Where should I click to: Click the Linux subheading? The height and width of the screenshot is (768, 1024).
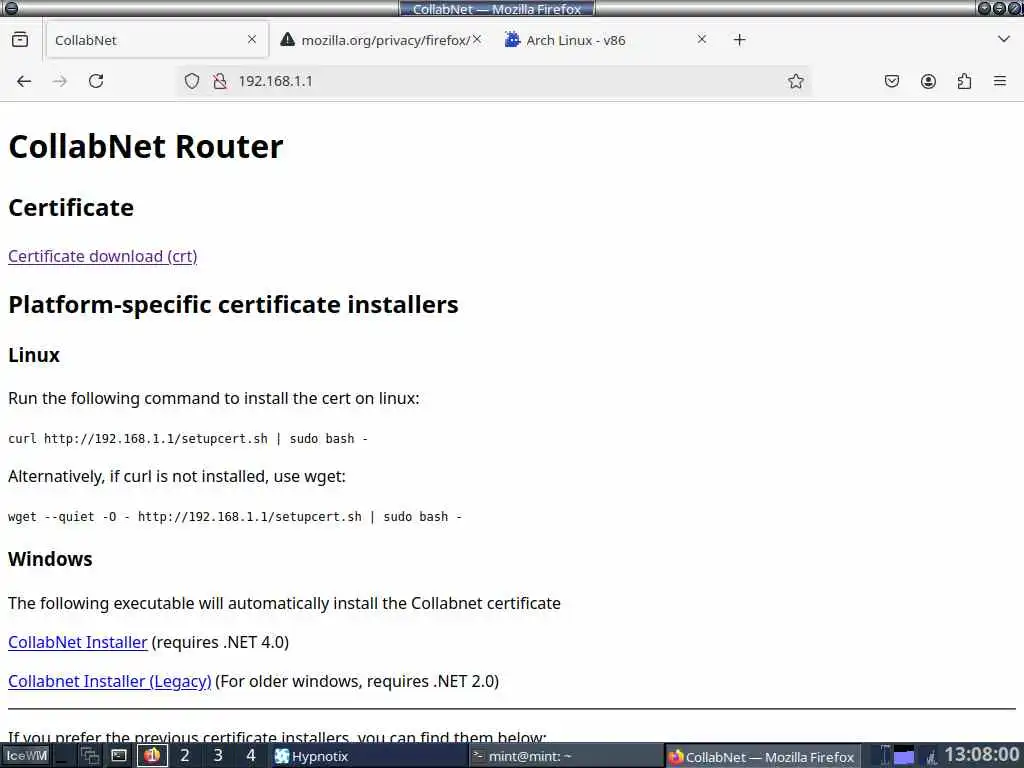click(x=34, y=355)
